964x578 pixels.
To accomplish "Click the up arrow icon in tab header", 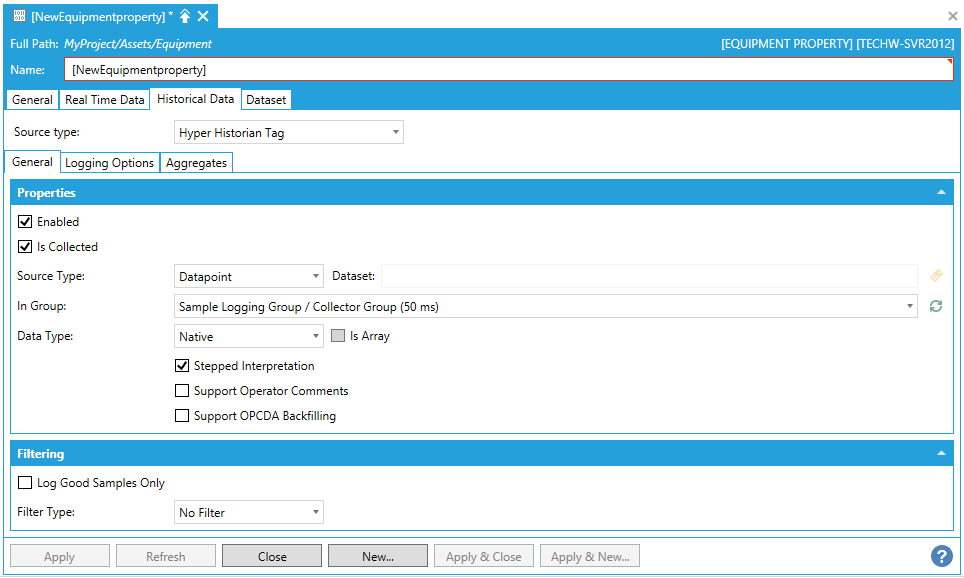I will pos(185,16).
